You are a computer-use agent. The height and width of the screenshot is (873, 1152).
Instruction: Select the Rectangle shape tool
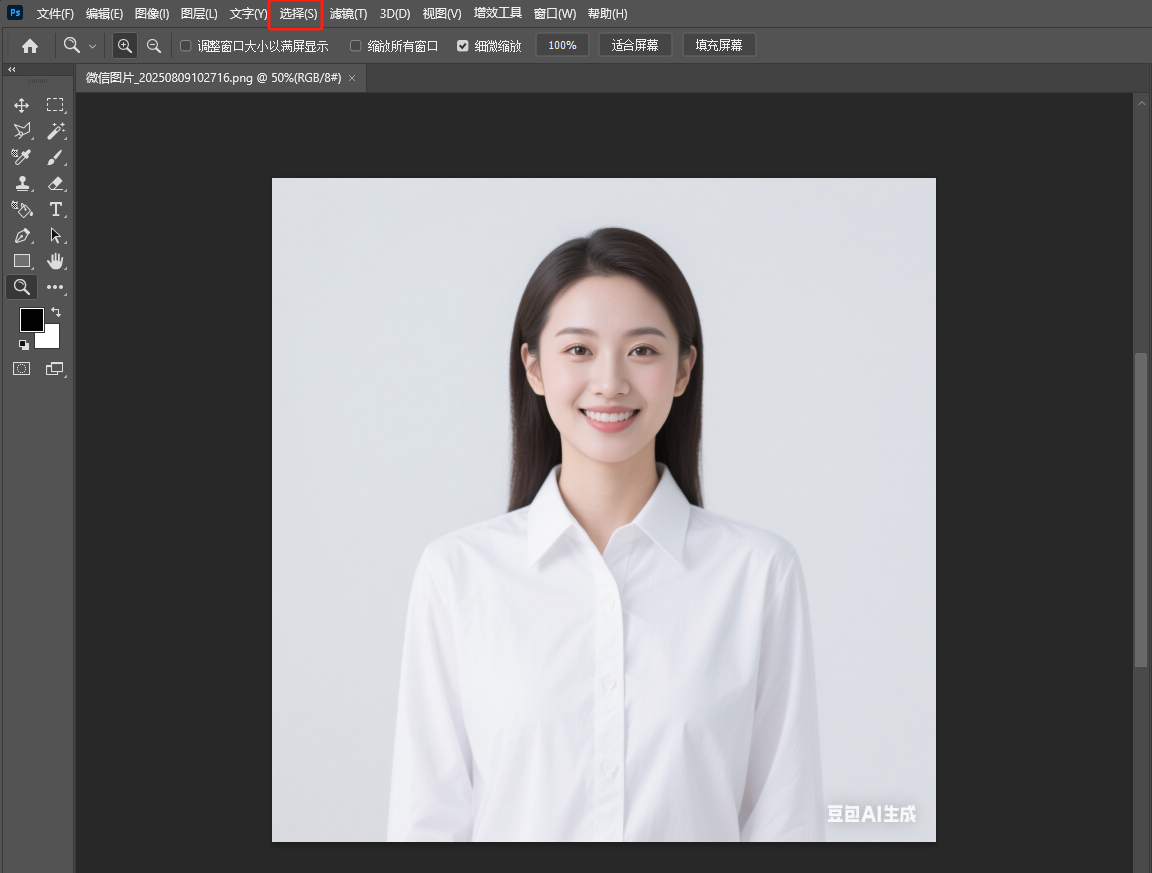coord(22,261)
